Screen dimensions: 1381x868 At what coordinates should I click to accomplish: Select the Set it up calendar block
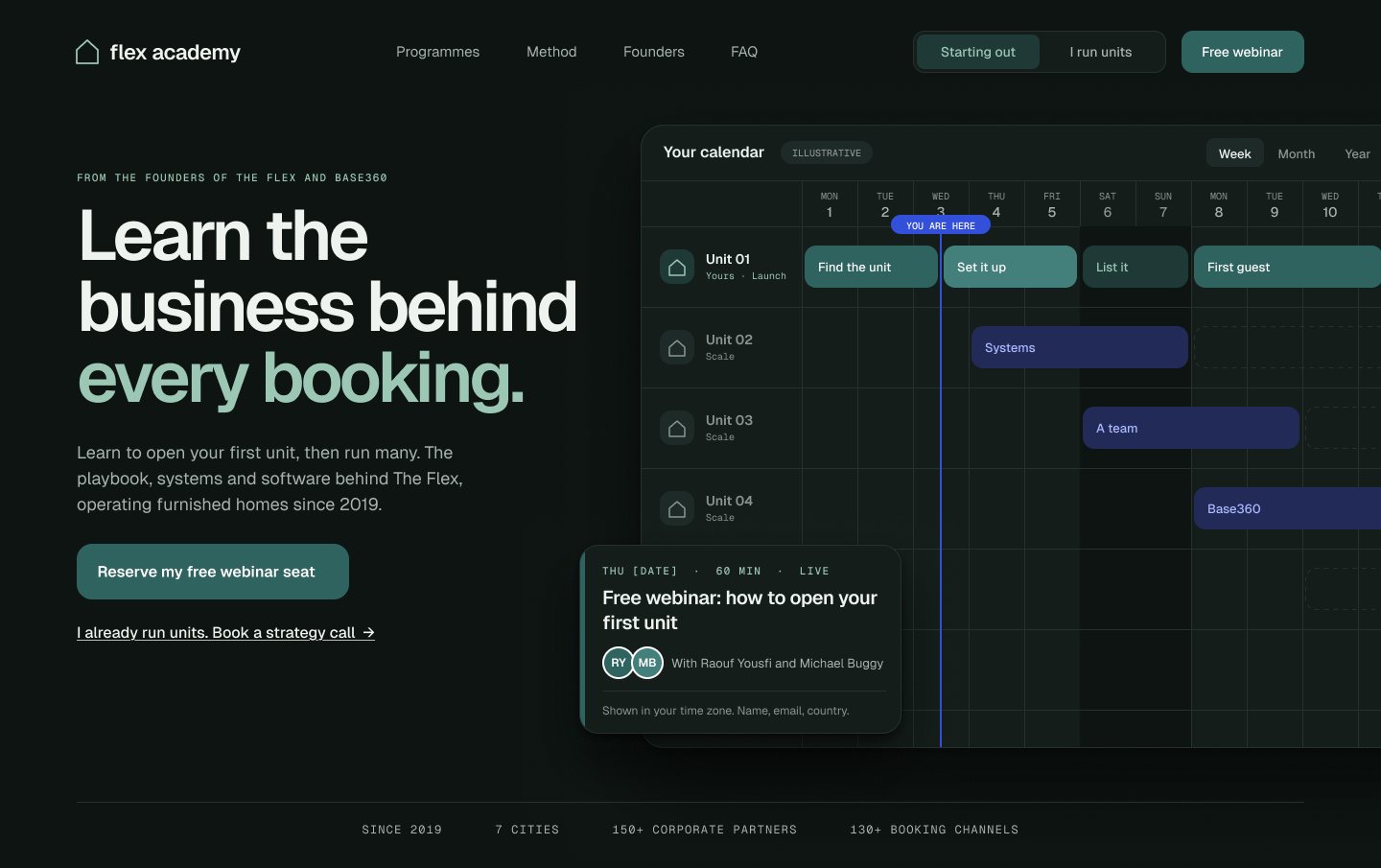[1010, 267]
